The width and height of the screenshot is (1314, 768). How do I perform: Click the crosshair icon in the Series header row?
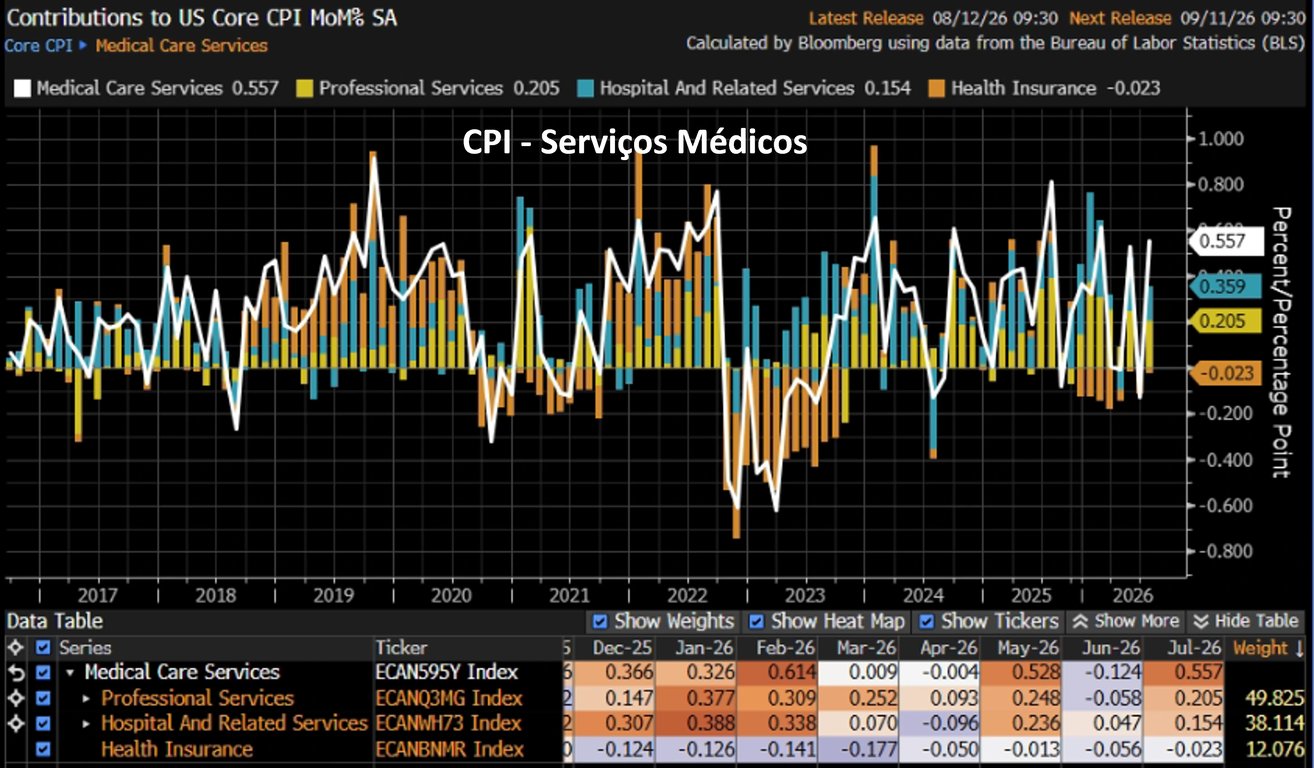pyautogui.click(x=14, y=648)
